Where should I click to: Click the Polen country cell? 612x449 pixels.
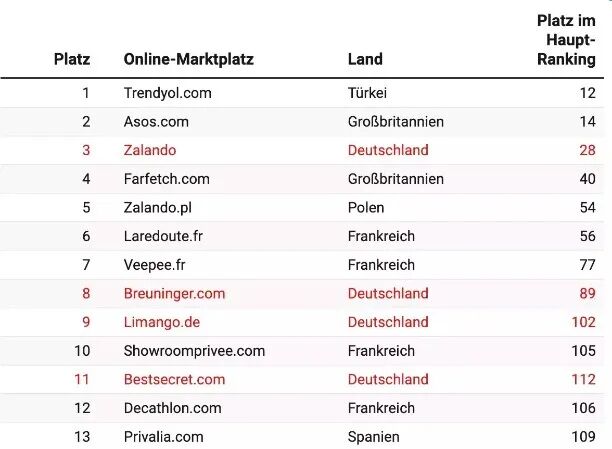366,208
